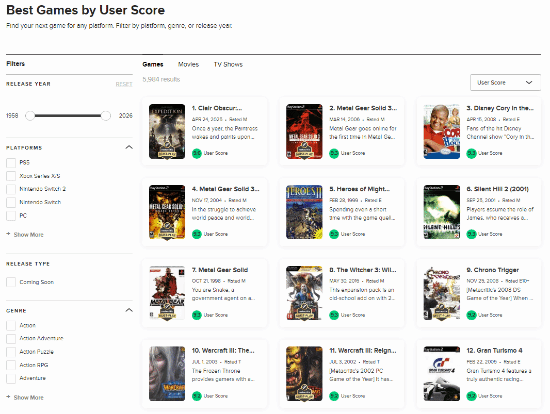Viewport: 550px width, 414px height.
Task: Click the plus icon beside Platforms Show More
Action: pos(8,234)
